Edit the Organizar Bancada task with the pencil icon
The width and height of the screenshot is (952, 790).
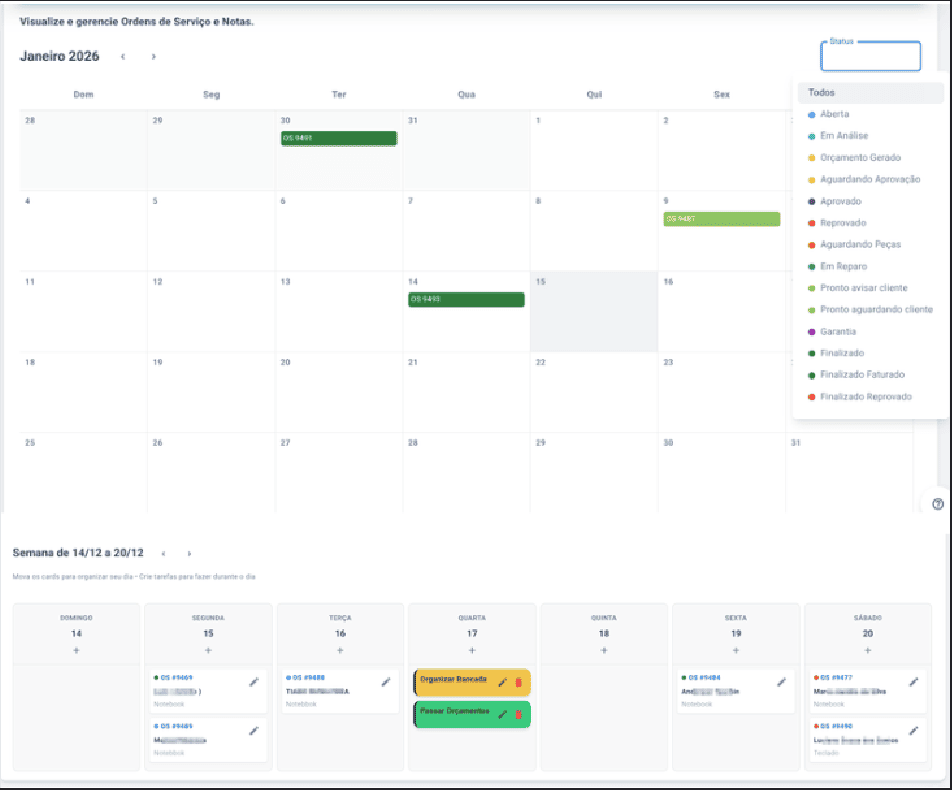[x=503, y=682]
